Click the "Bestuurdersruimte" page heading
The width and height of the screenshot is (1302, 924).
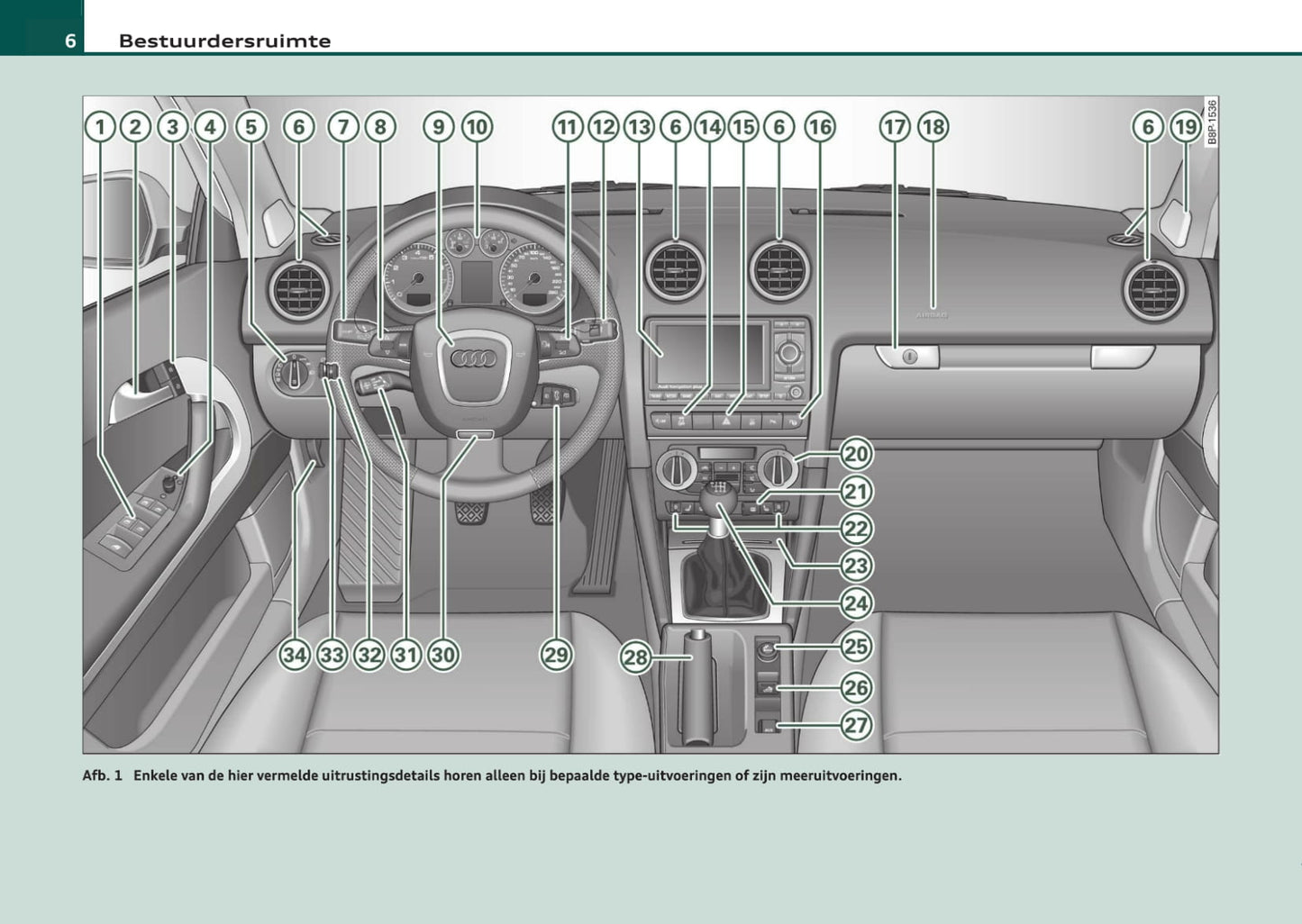pos(224,41)
